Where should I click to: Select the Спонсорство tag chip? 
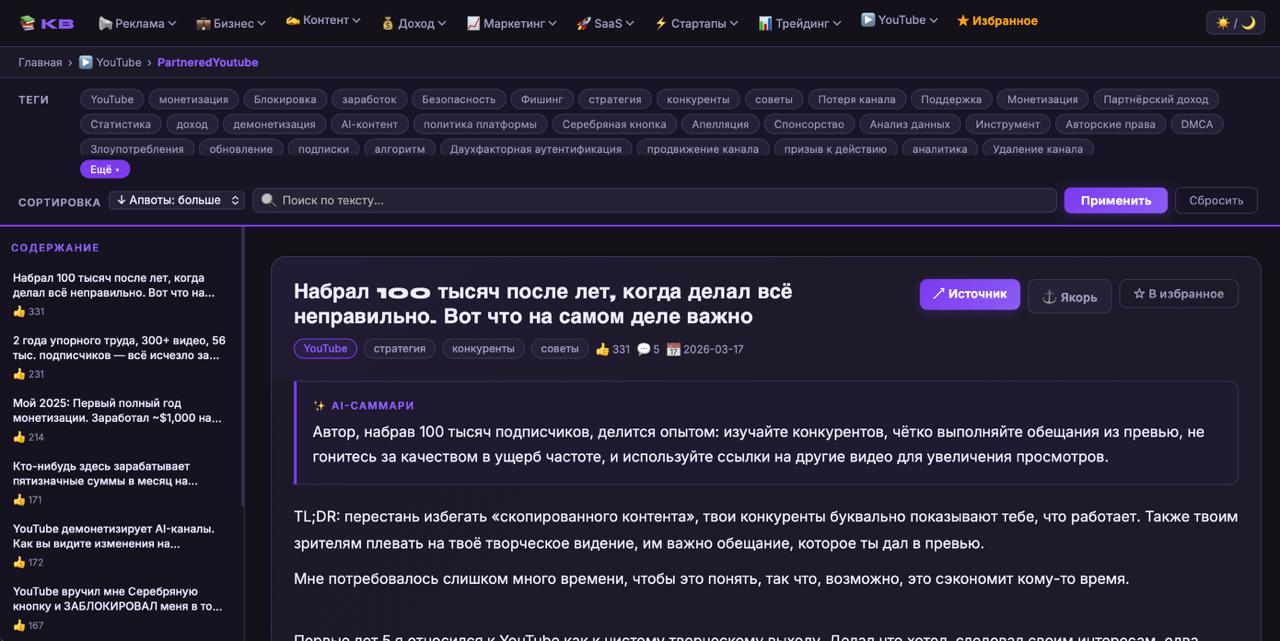coord(809,124)
